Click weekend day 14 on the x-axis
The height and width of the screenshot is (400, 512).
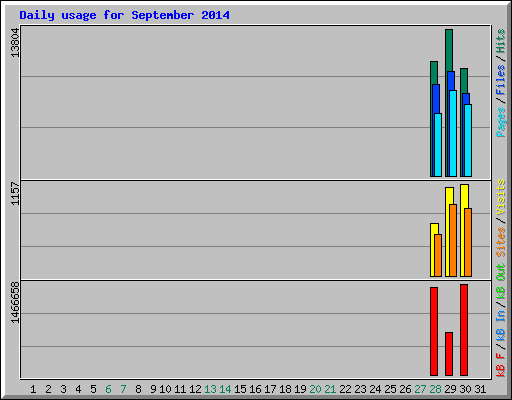pyautogui.click(x=225, y=389)
